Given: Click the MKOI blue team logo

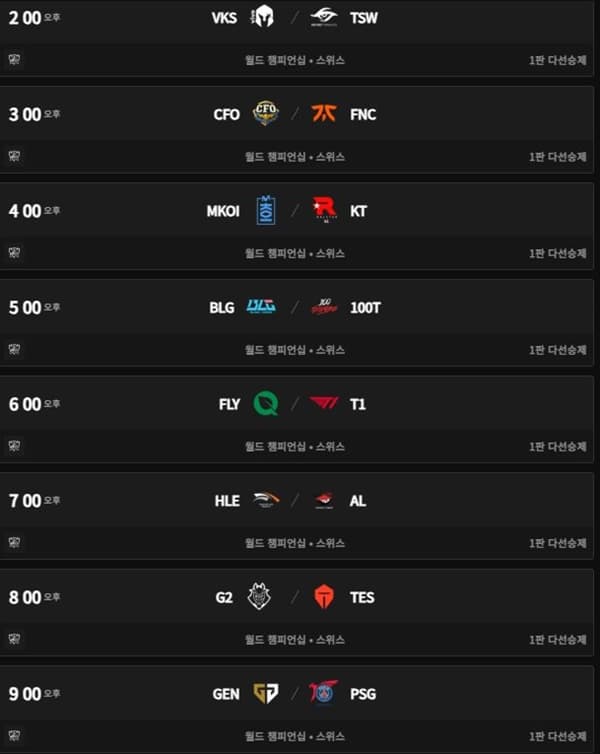Looking at the screenshot, I should (x=265, y=210).
